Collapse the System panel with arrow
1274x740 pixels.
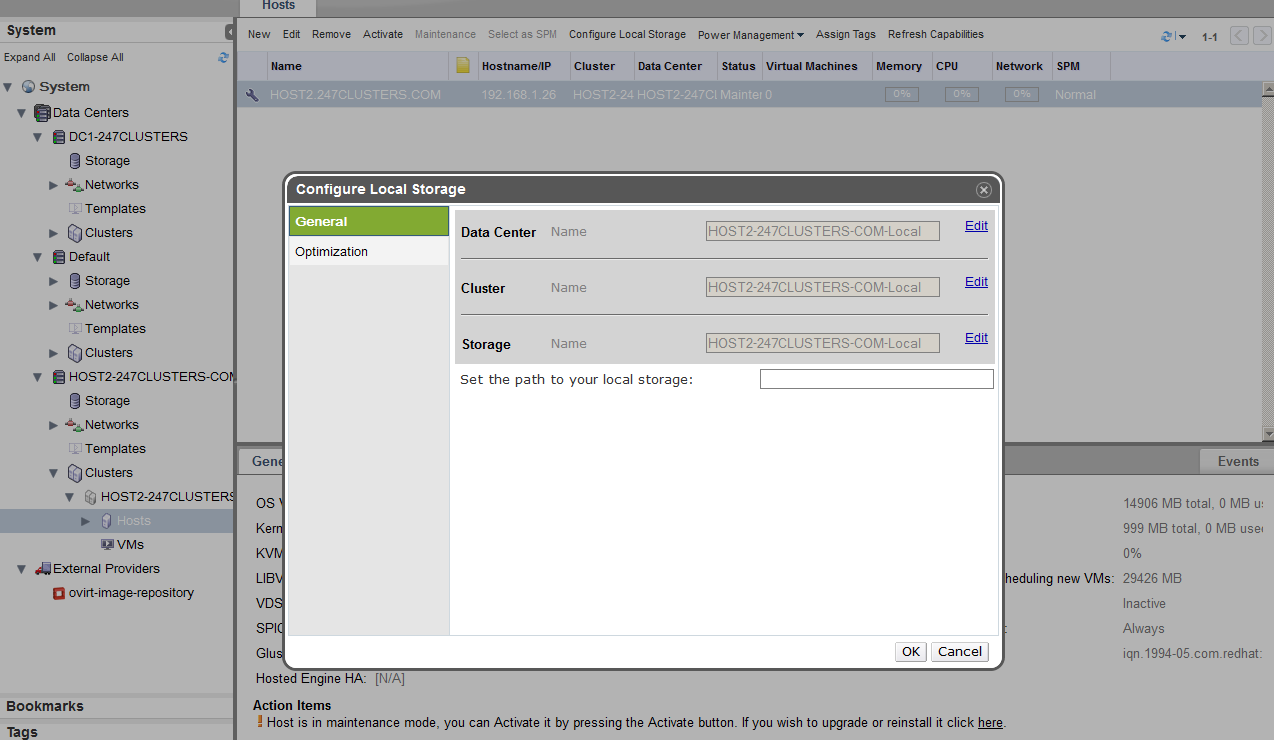coord(229,31)
